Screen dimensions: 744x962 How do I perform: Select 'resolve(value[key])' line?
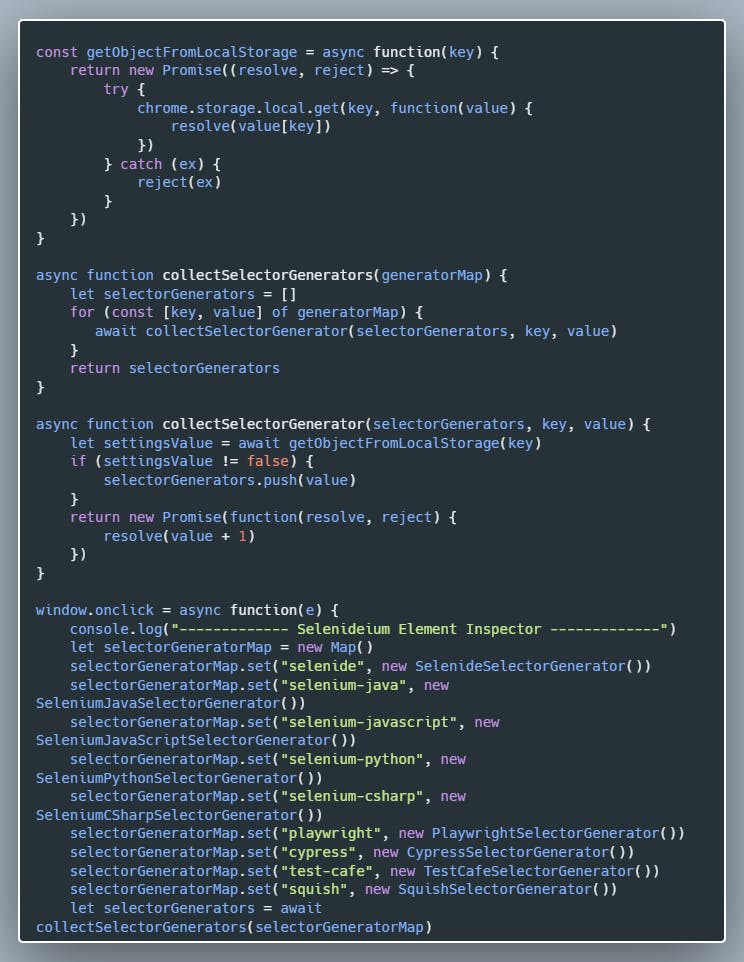click(251, 126)
